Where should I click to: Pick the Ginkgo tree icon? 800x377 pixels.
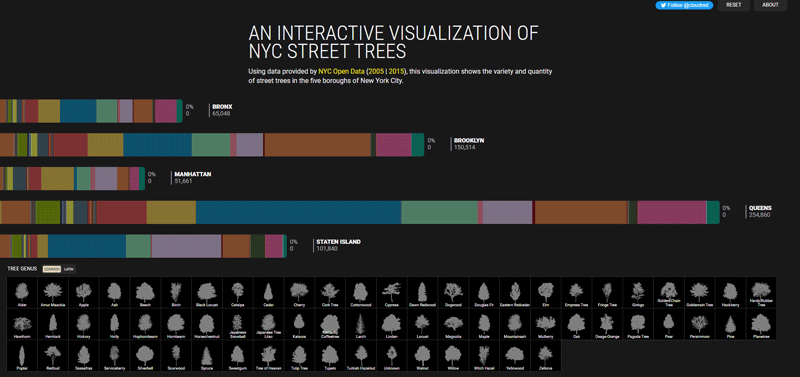tap(637, 293)
